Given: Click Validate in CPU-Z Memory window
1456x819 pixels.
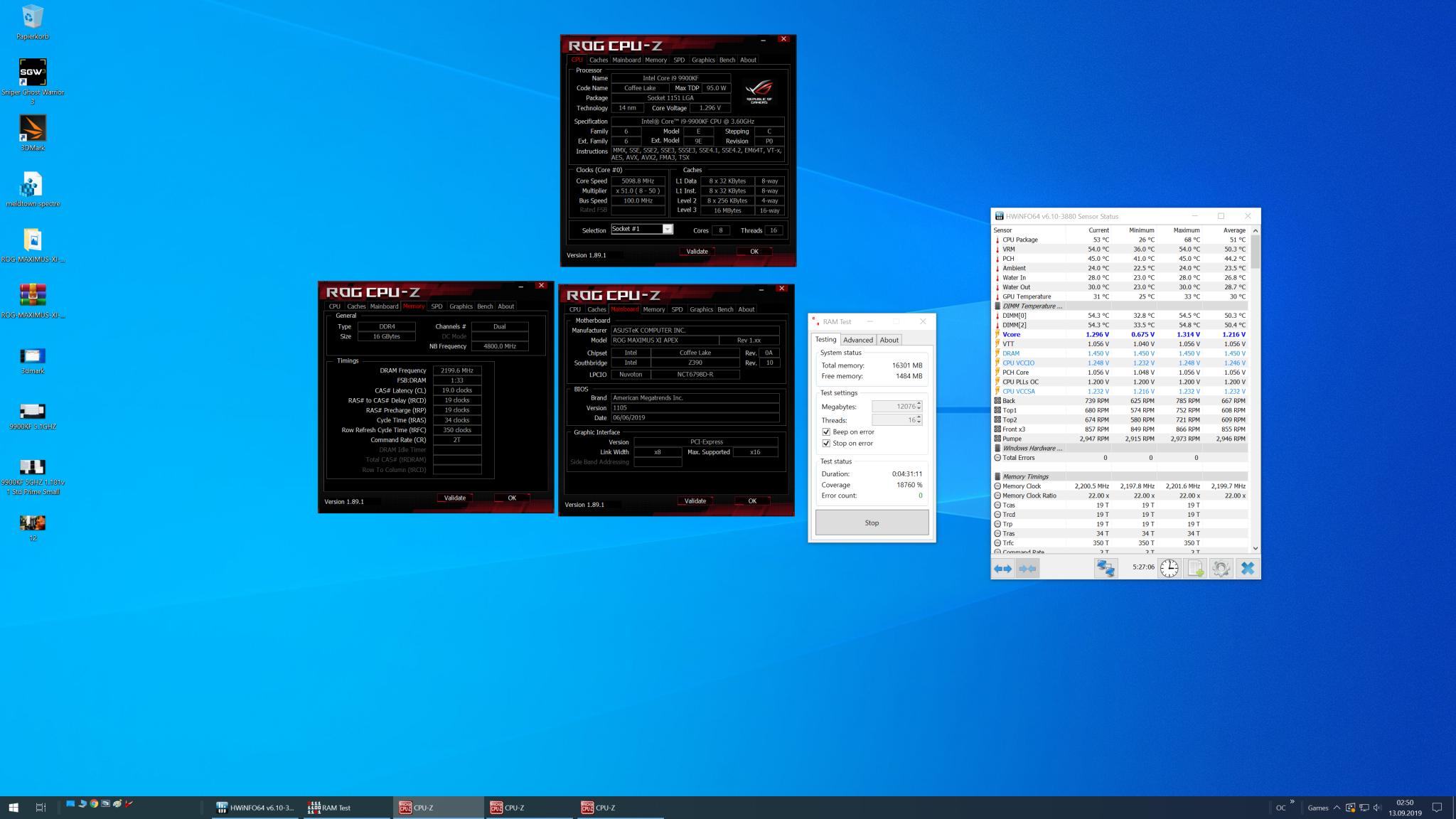Looking at the screenshot, I should tap(455, 498).
